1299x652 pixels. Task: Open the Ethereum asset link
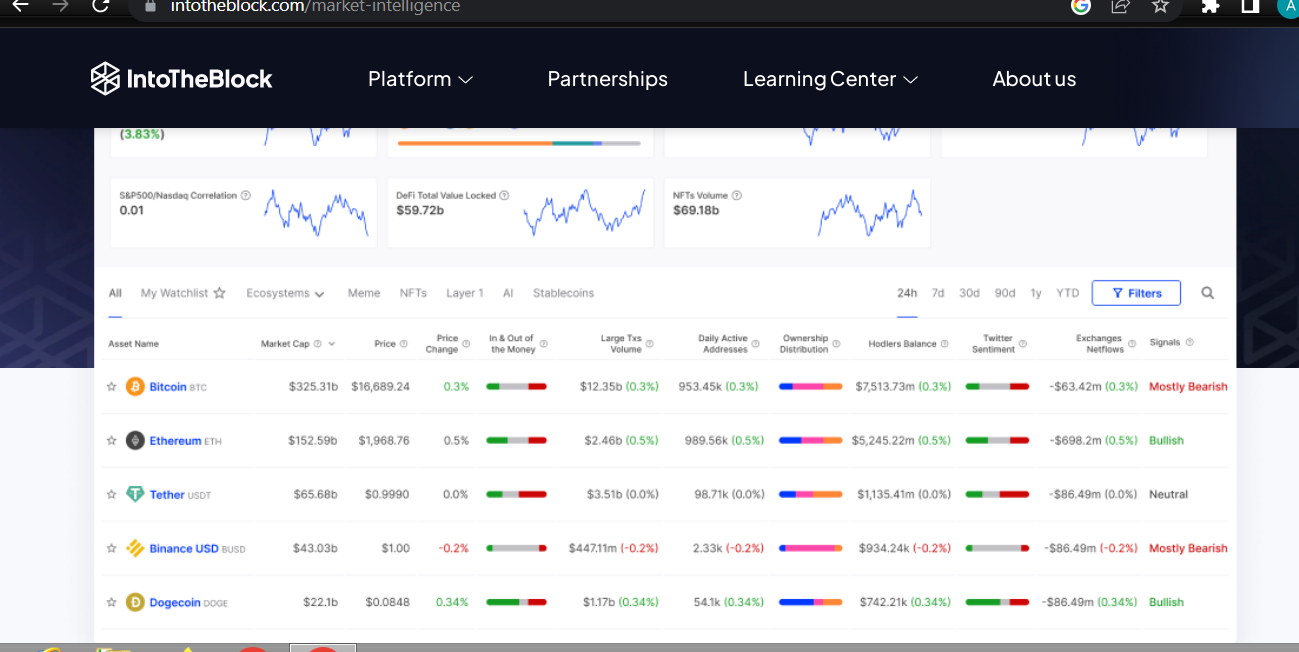point(175,441)
